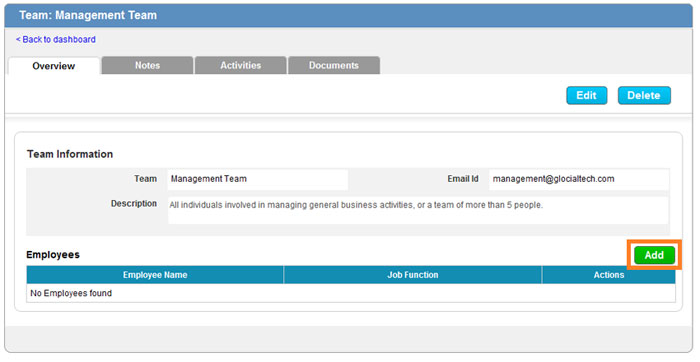
Task: Go back via the Back to dashboard link
Action: (56, 39)
